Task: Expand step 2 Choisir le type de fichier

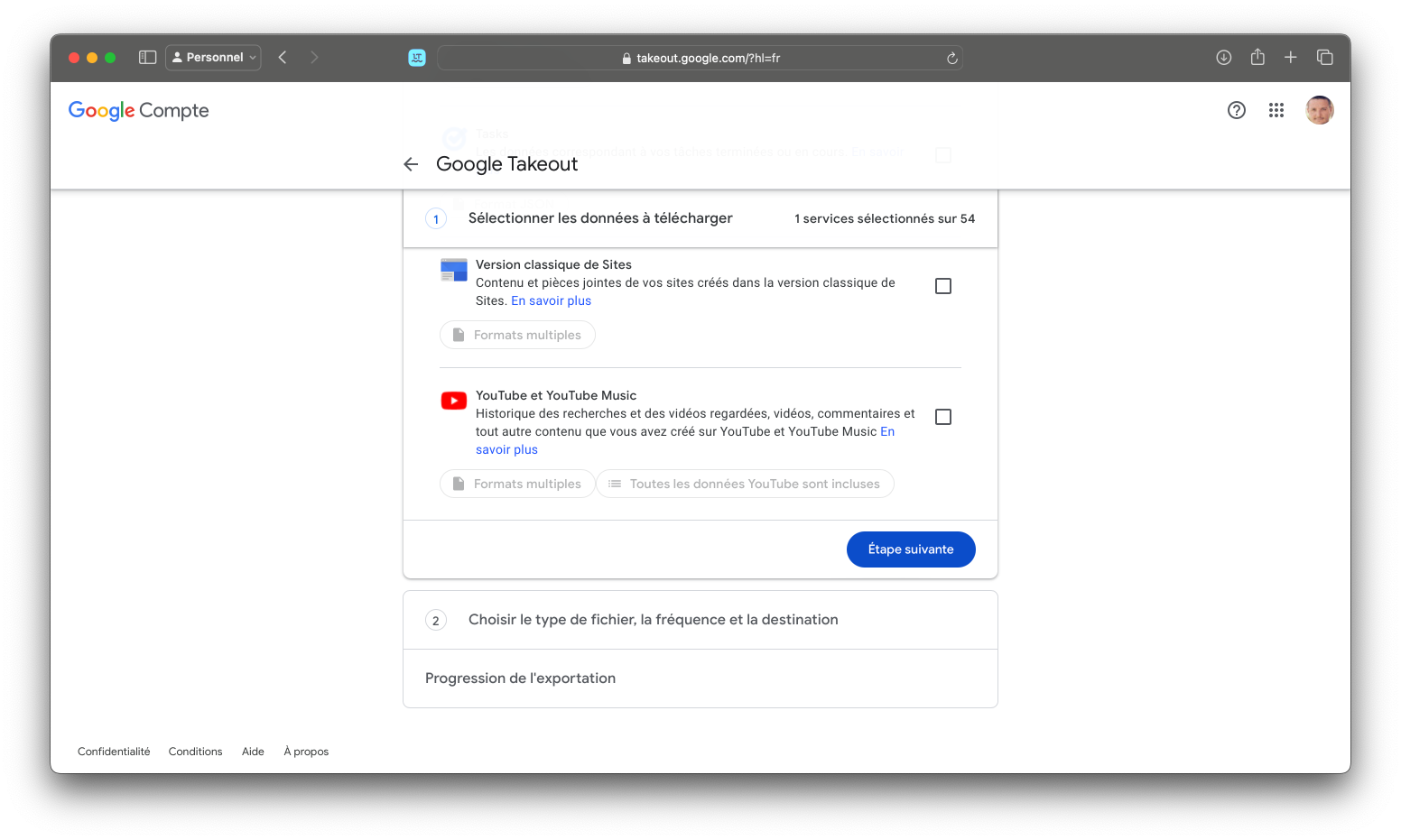Action: point(700,620)
